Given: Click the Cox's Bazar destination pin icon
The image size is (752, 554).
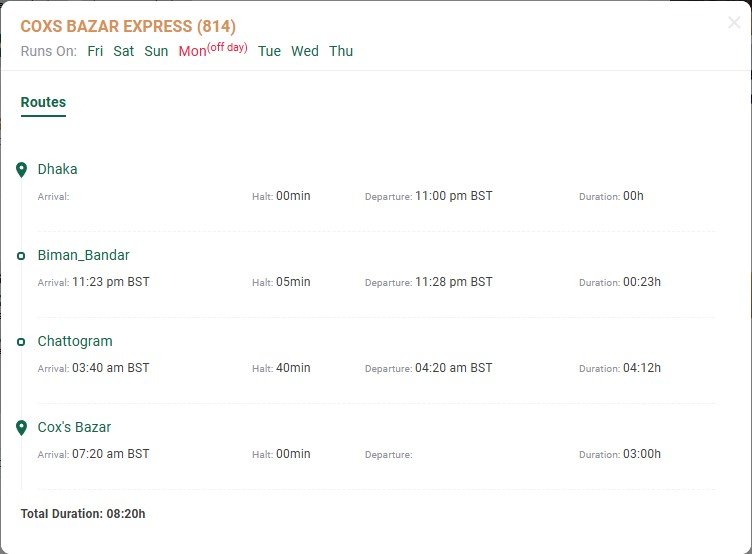Looking at the screenshot, I should point(21,428).
